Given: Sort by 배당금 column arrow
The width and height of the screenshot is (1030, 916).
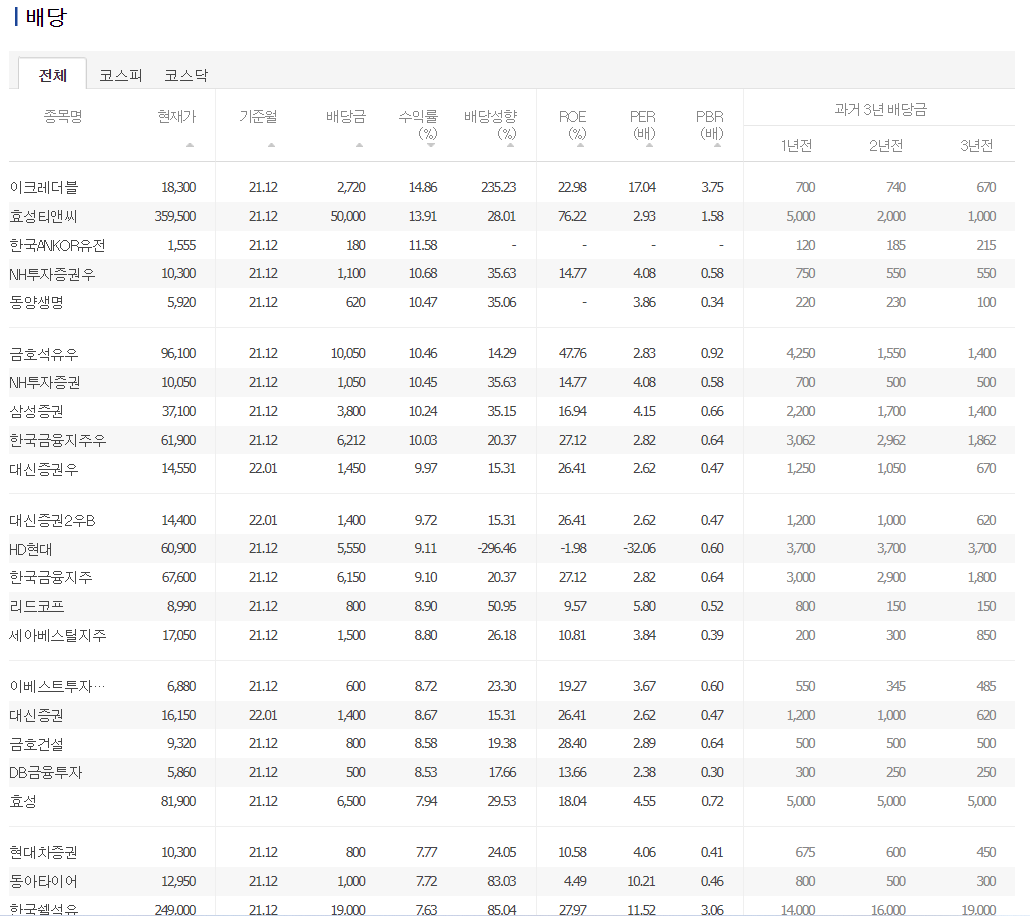Looking at the screenshot, I should pyautogui.click(x=359, y=145).
